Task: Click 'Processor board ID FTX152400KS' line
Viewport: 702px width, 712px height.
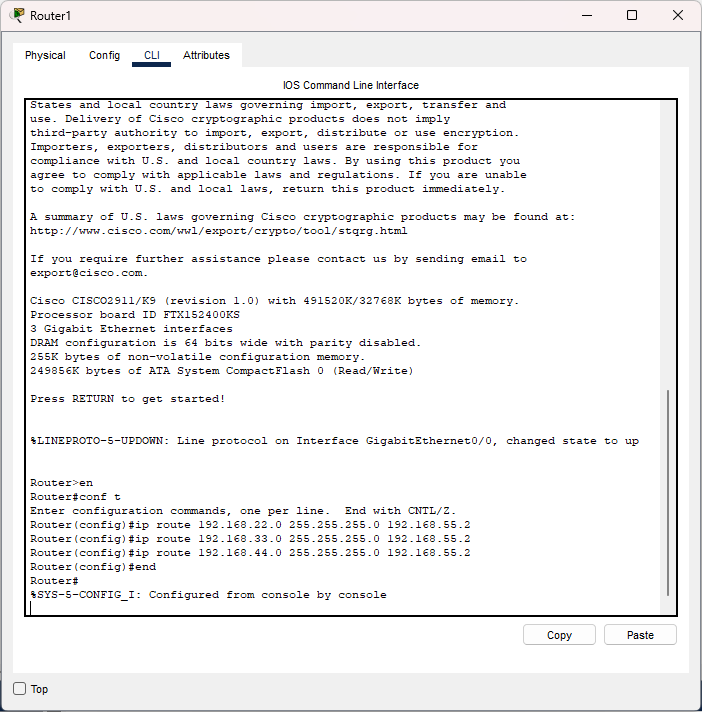Action: [x=135, y=315]
